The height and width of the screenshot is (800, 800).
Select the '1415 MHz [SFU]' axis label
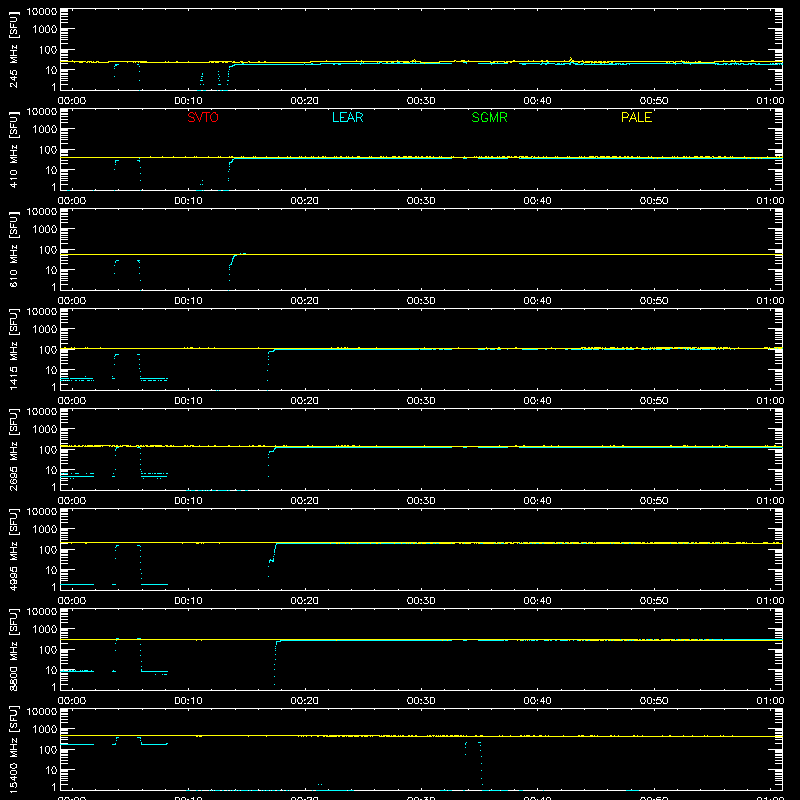tap(14, 349)
